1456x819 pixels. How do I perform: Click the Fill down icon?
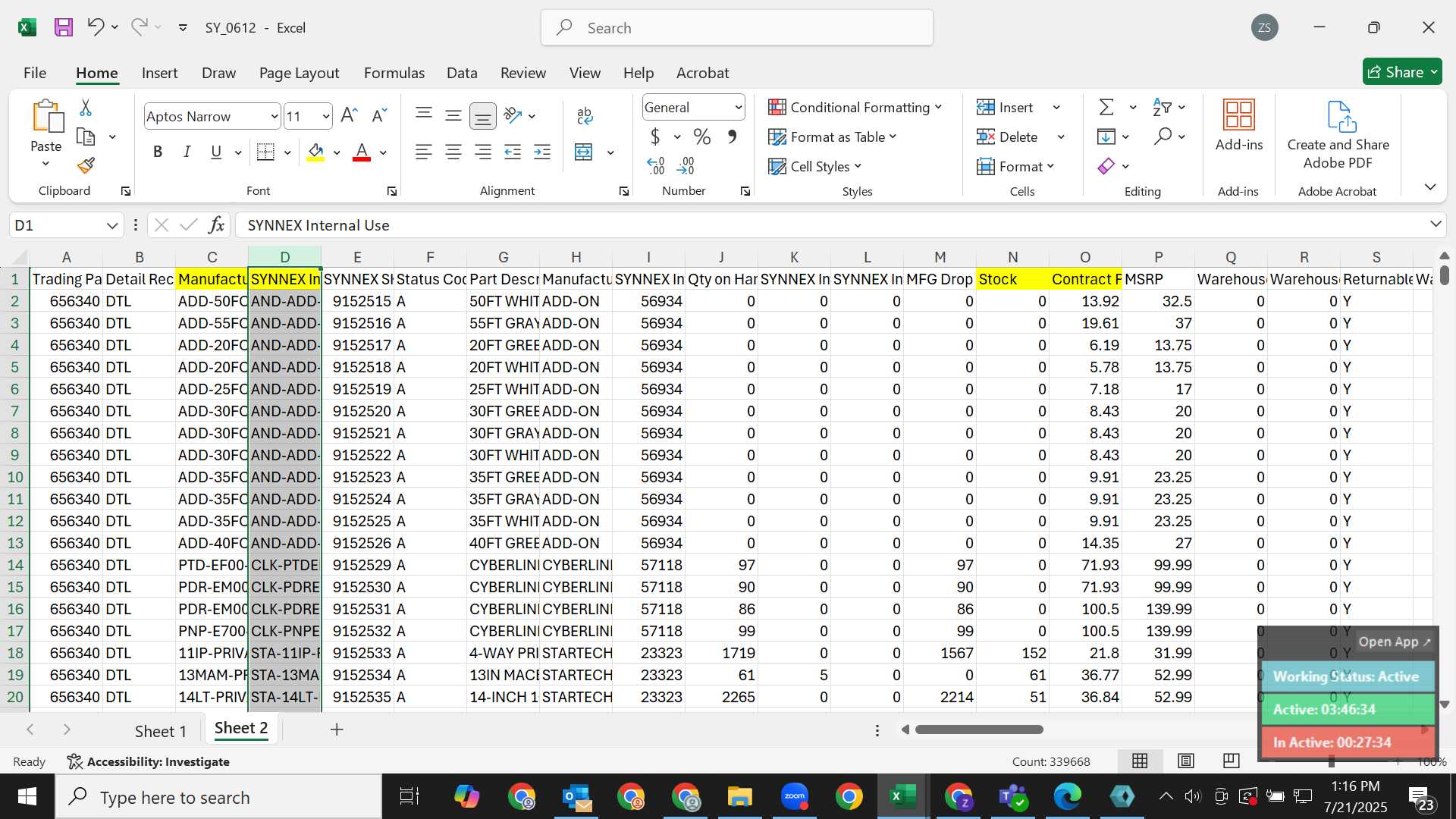click(1106, 136)
